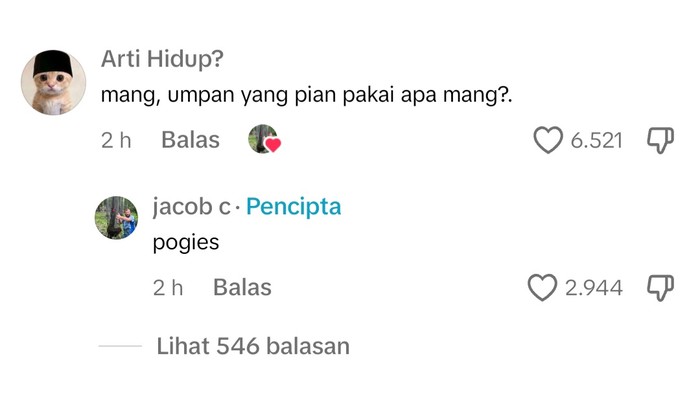700x406 pixels.
Task: Click the Pencipta creator label
Action: click(293, 207)
